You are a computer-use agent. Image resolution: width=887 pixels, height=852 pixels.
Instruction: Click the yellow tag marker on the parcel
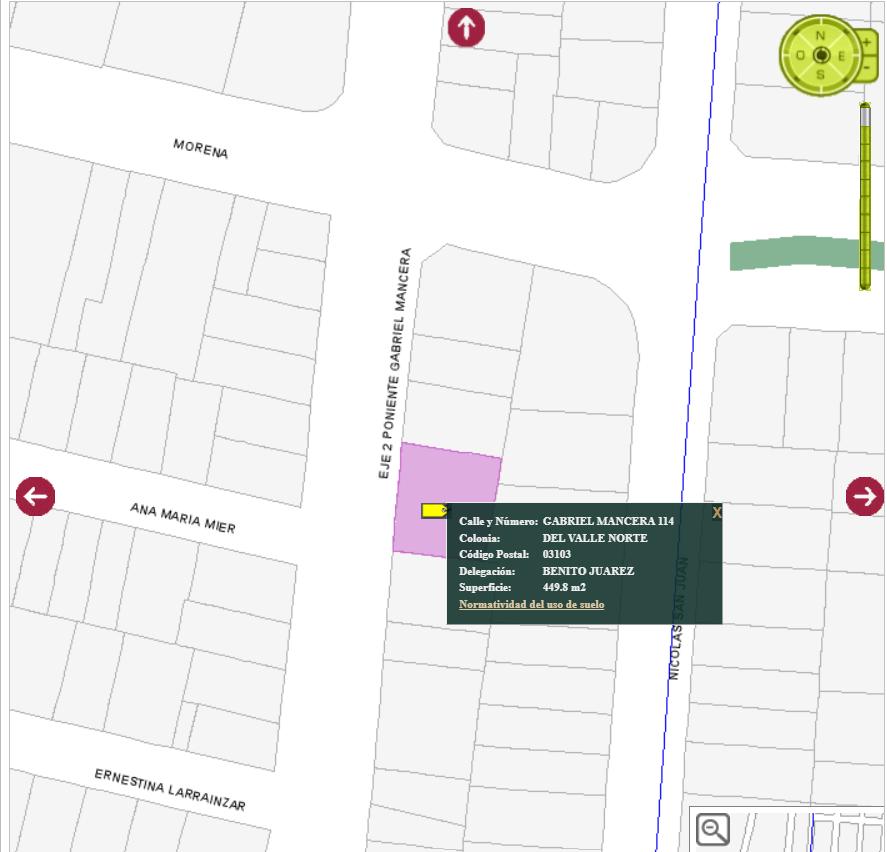coord(434,511)
